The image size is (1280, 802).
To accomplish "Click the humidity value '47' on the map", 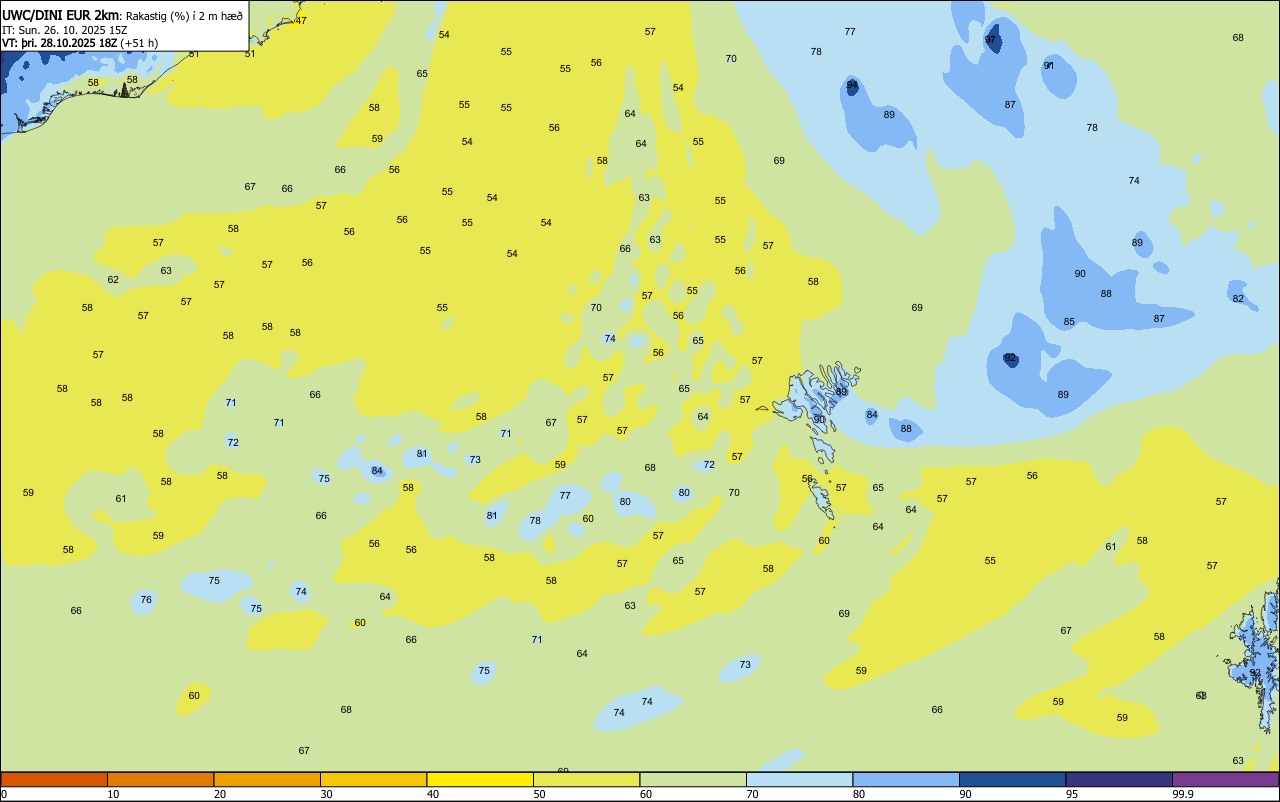I will [301, 21].
